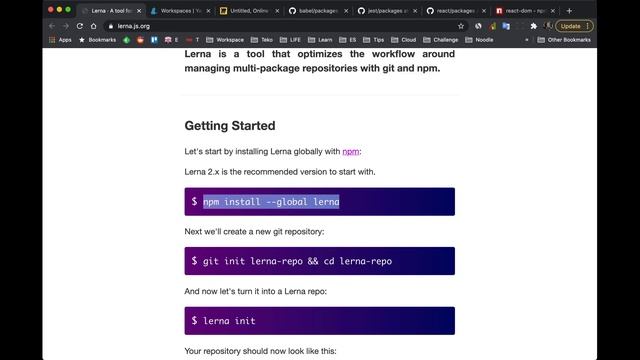Click the npm install --global lerna code block
The image size is (640, 360).
[x=320, y=202]
